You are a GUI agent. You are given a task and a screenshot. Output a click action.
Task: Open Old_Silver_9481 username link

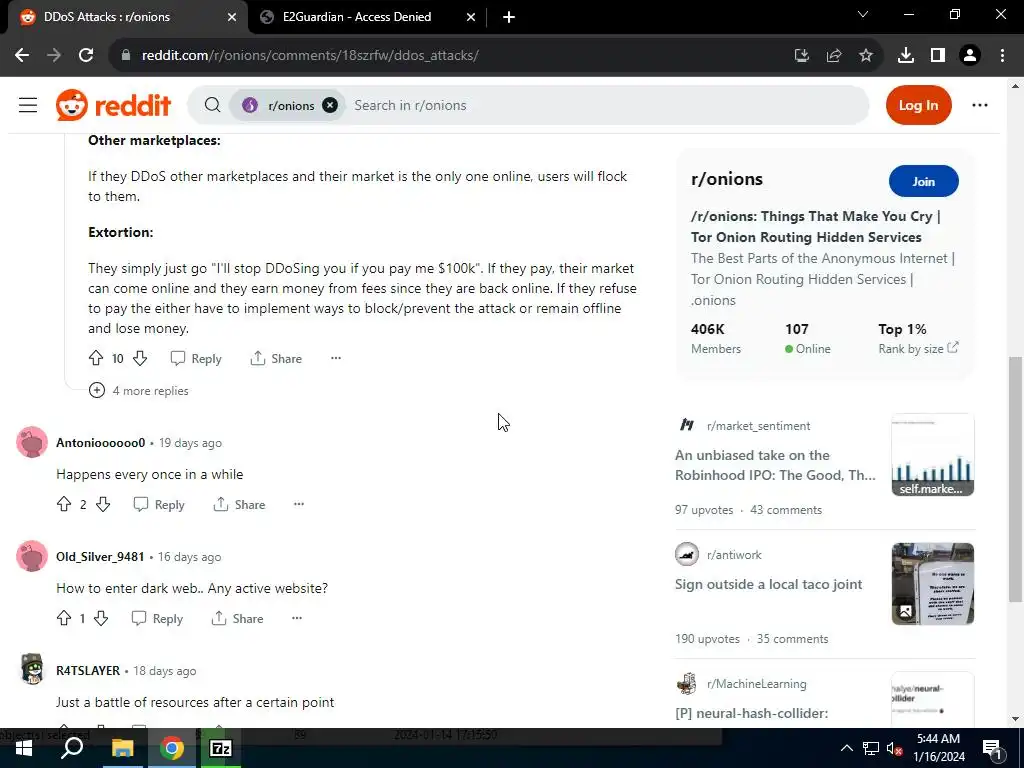(x=100, y=556)
